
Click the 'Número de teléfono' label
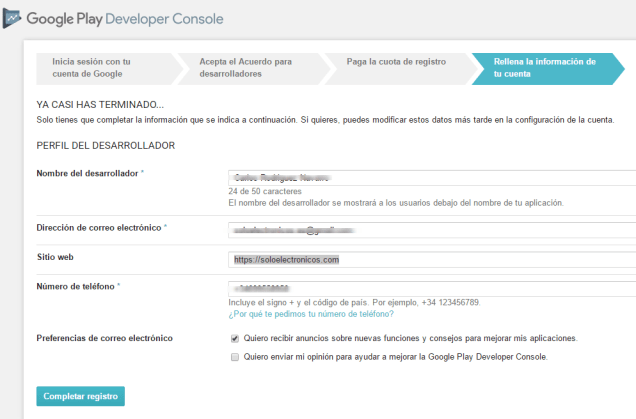tap(76, 287)
